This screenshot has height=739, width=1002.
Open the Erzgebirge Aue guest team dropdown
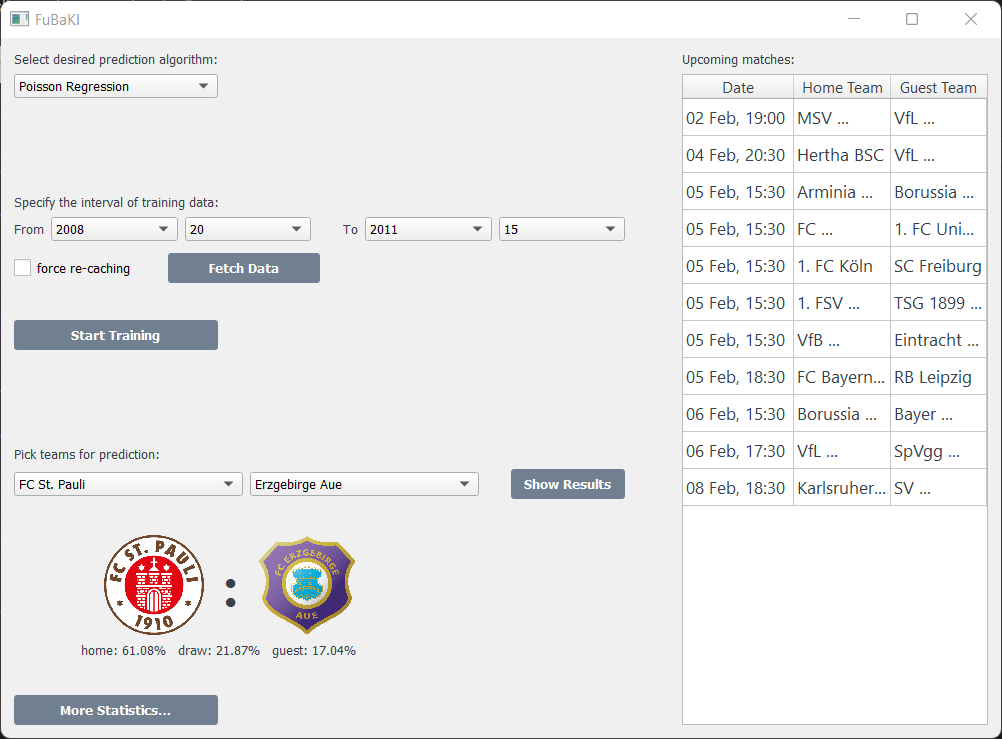pyautogui.click(x=364, y=484)
